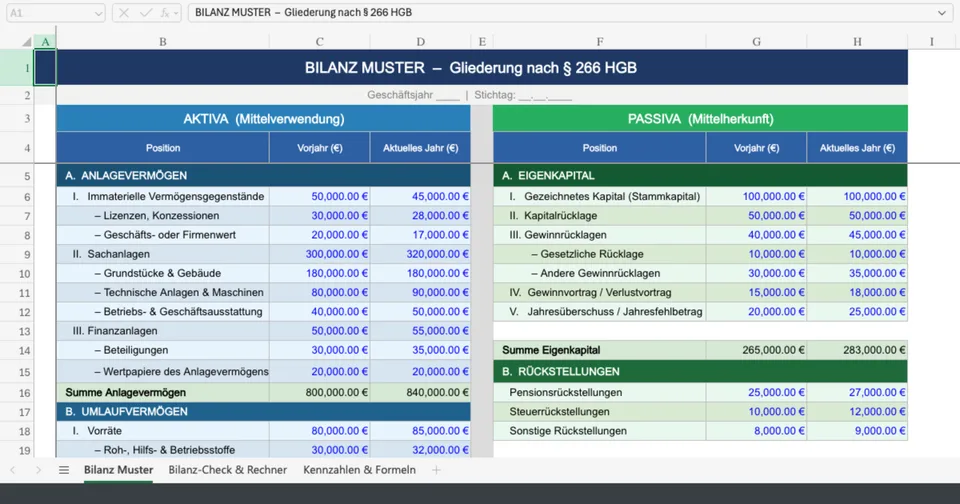Select I. Vorräte cell
960x504 pixels.
point(163,431)
